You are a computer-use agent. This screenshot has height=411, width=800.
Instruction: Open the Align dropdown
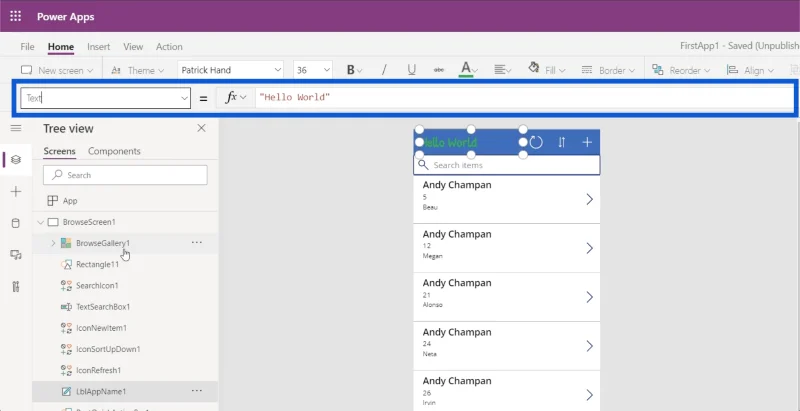pos(750,70)
